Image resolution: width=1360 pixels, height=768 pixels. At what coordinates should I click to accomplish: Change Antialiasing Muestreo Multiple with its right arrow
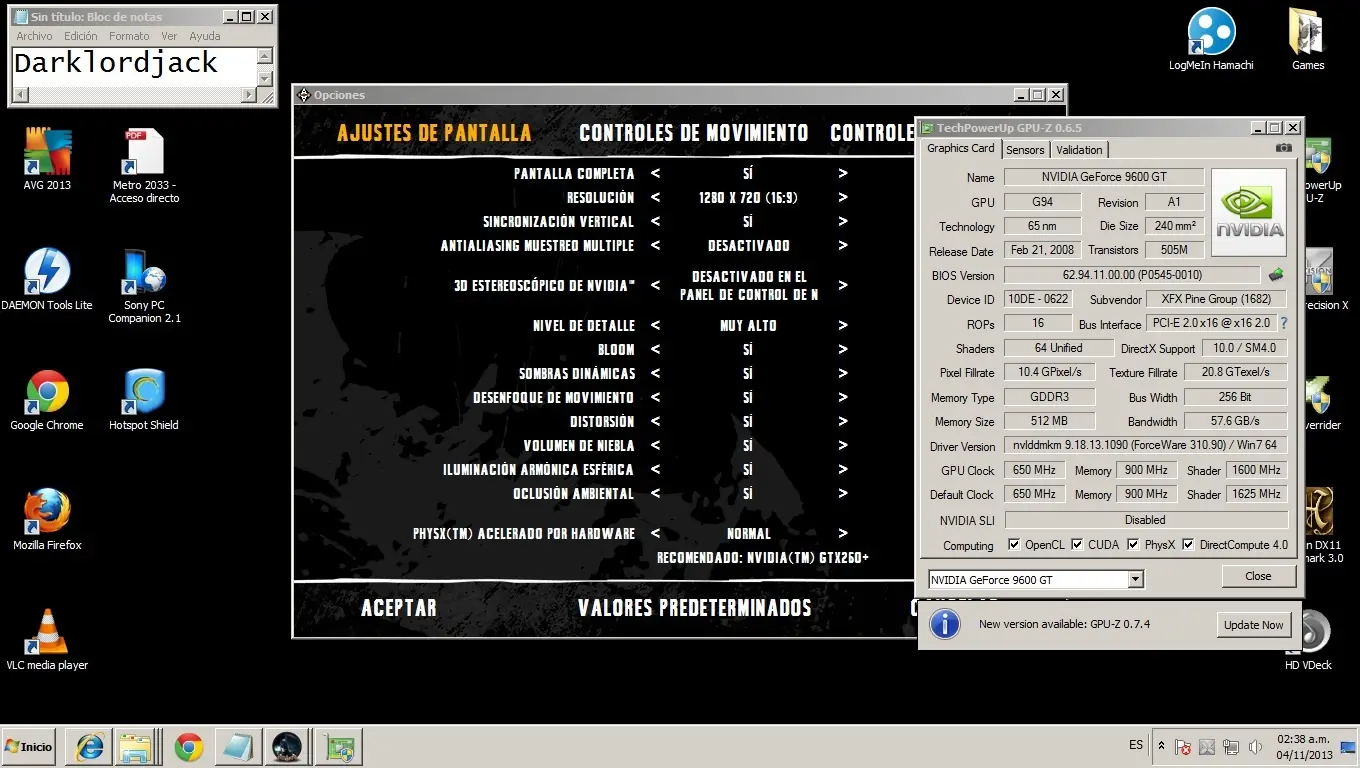(843, 245)
